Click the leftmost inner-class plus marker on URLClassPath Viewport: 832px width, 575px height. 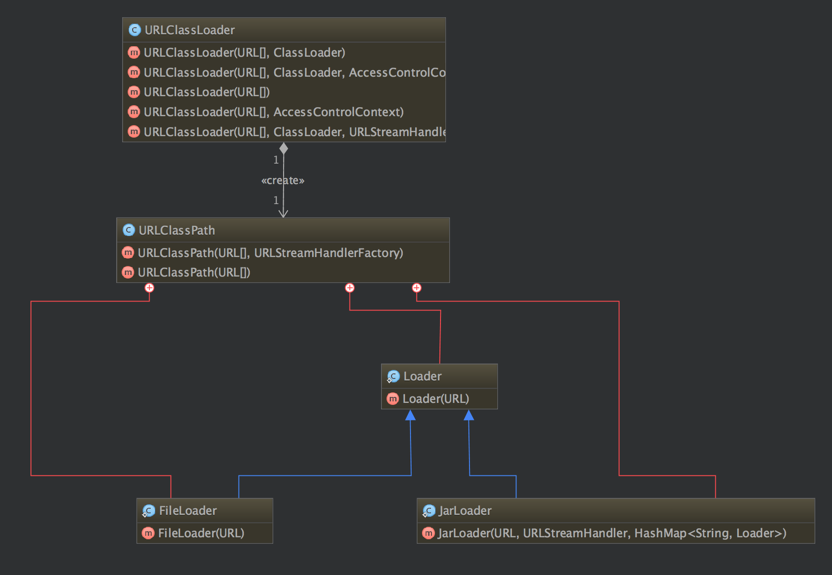pyautogui.click(x=149, y=288)
